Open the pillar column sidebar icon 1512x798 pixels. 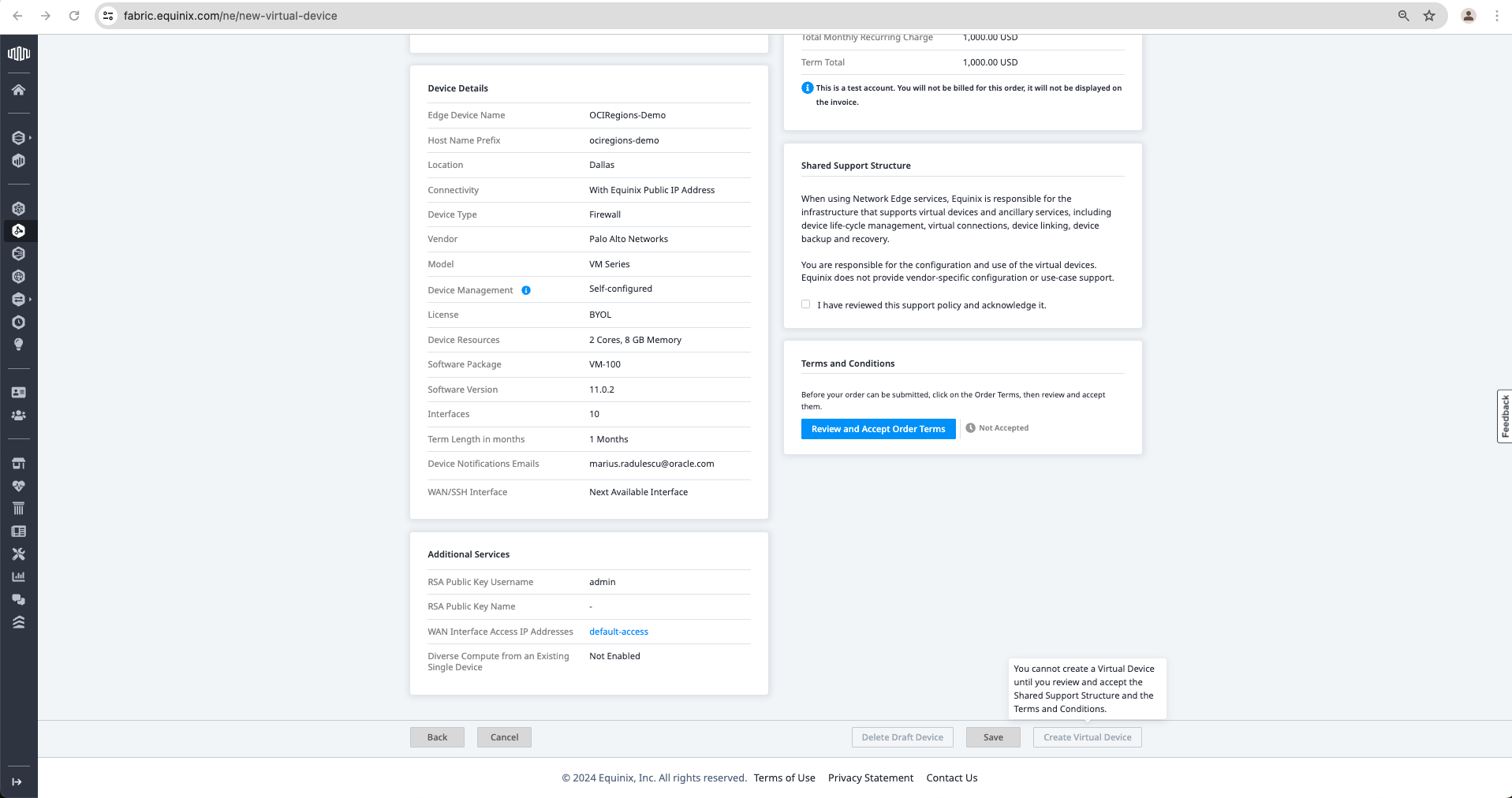(19, 509)
